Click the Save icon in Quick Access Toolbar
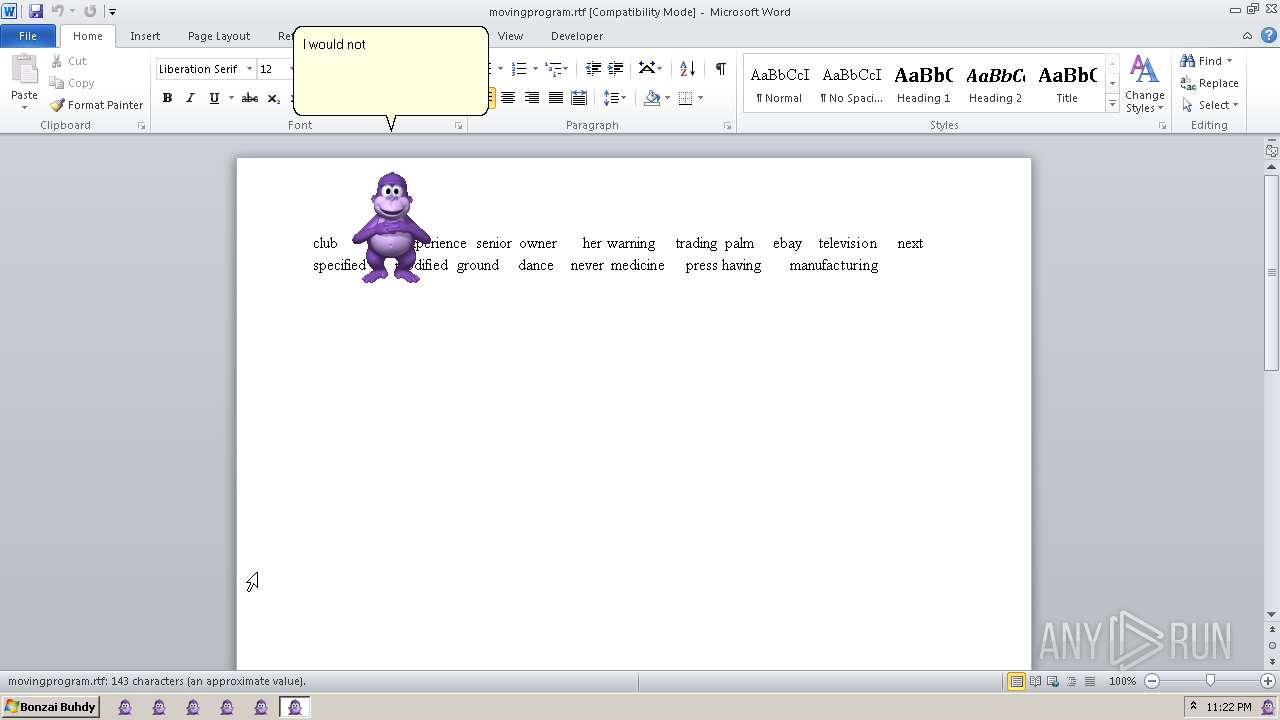1280x720 pixels. [36, 11]
